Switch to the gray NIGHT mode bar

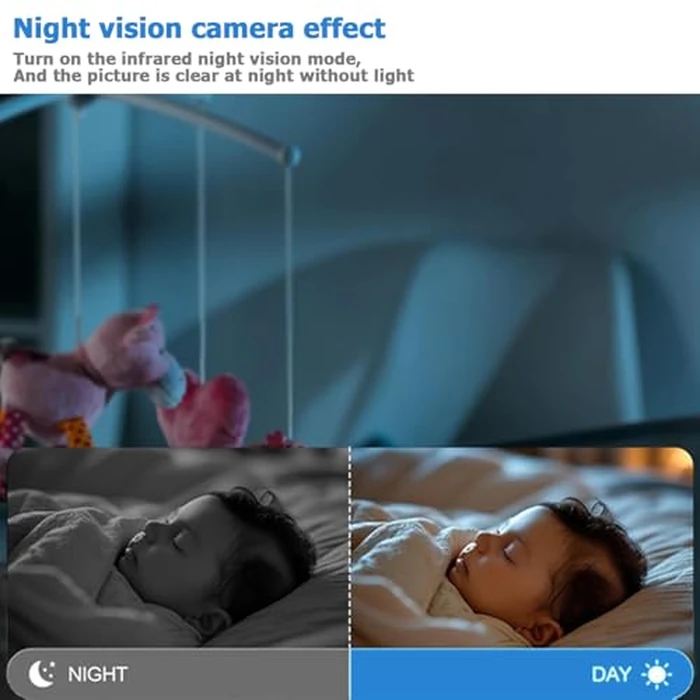178,674
